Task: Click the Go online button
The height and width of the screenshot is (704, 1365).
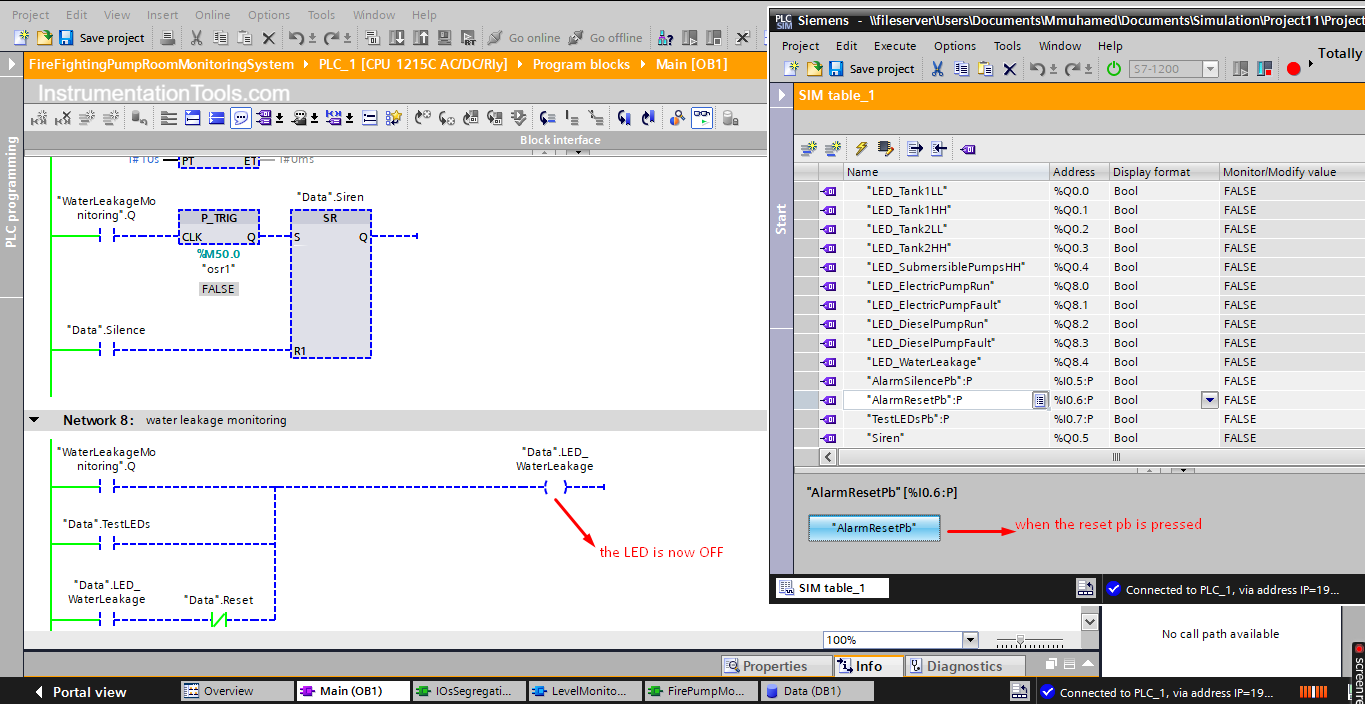Action: coord(524,38)
